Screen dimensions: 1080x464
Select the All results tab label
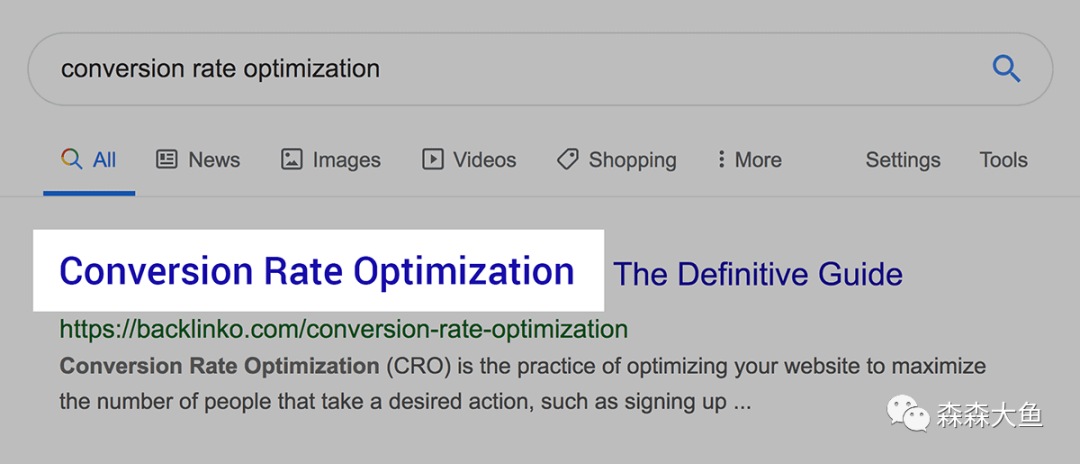(105, 160)
